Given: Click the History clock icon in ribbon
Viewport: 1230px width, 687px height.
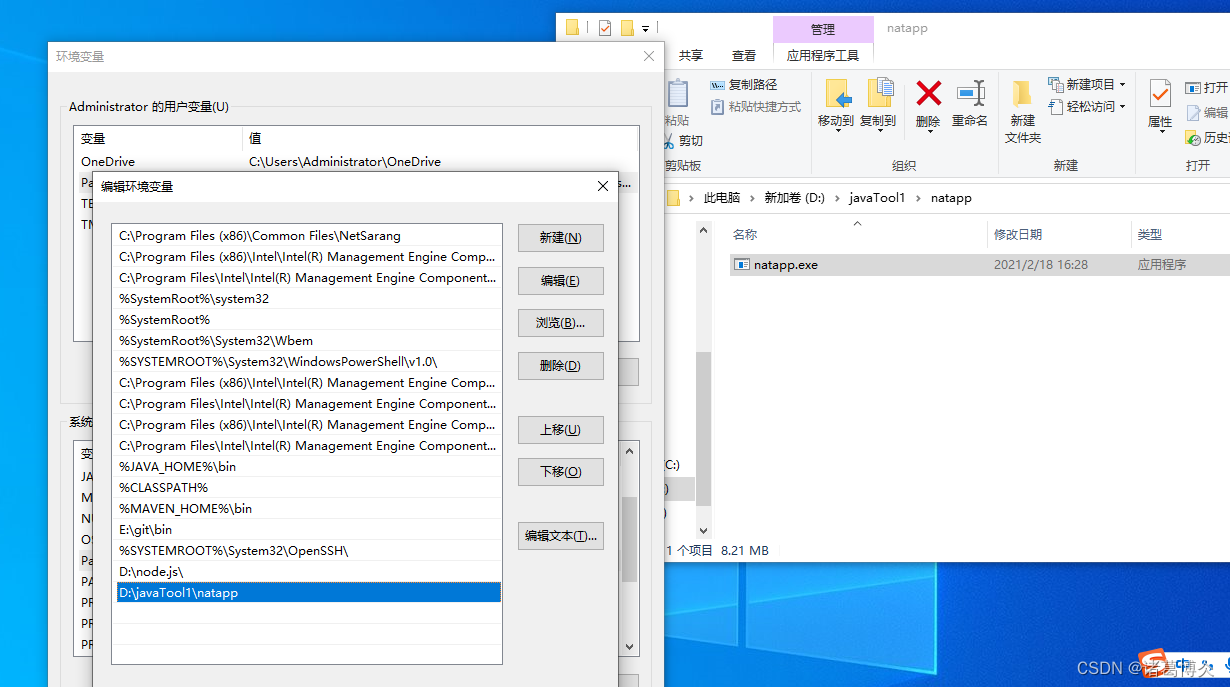Looking at the screenshot, I should pyautogui.click(x=1193, y=138).
